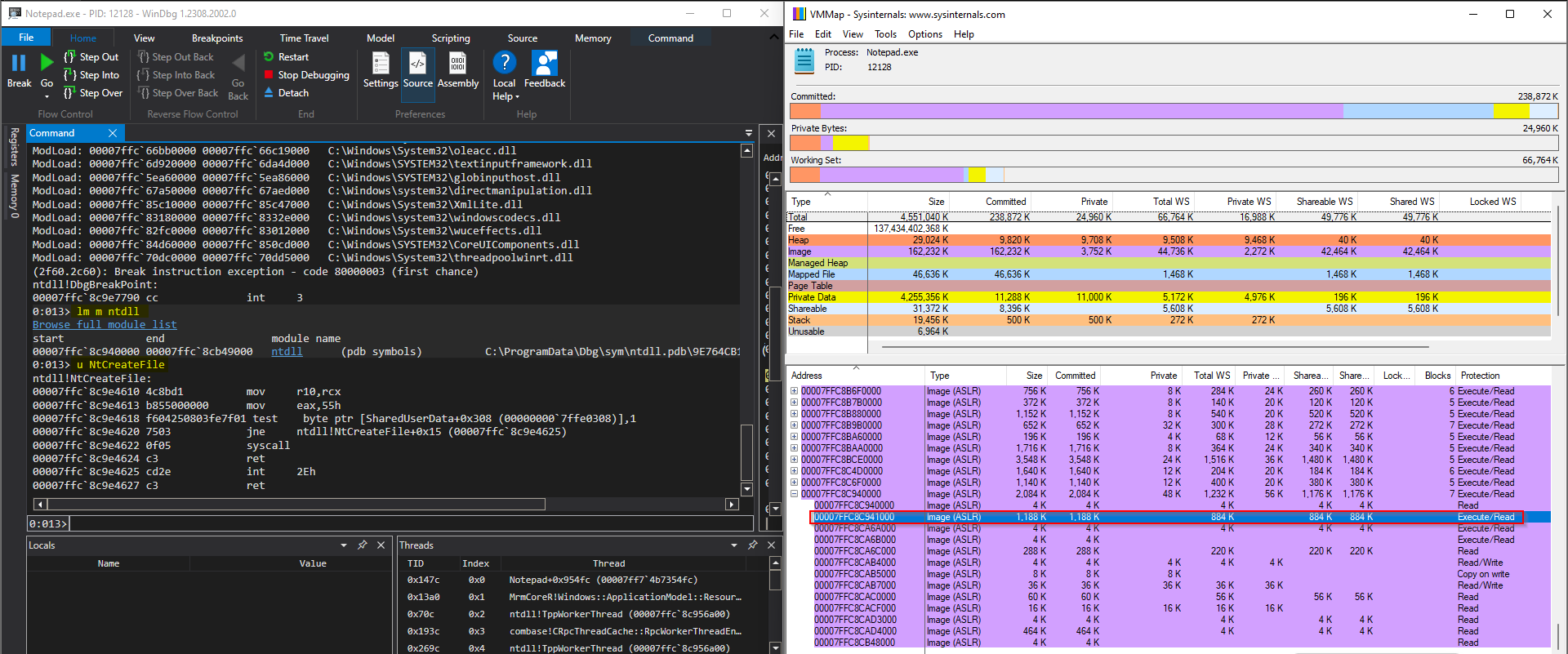
Task: Select the Heap row in VMMap
Action: coord(1169,240)
